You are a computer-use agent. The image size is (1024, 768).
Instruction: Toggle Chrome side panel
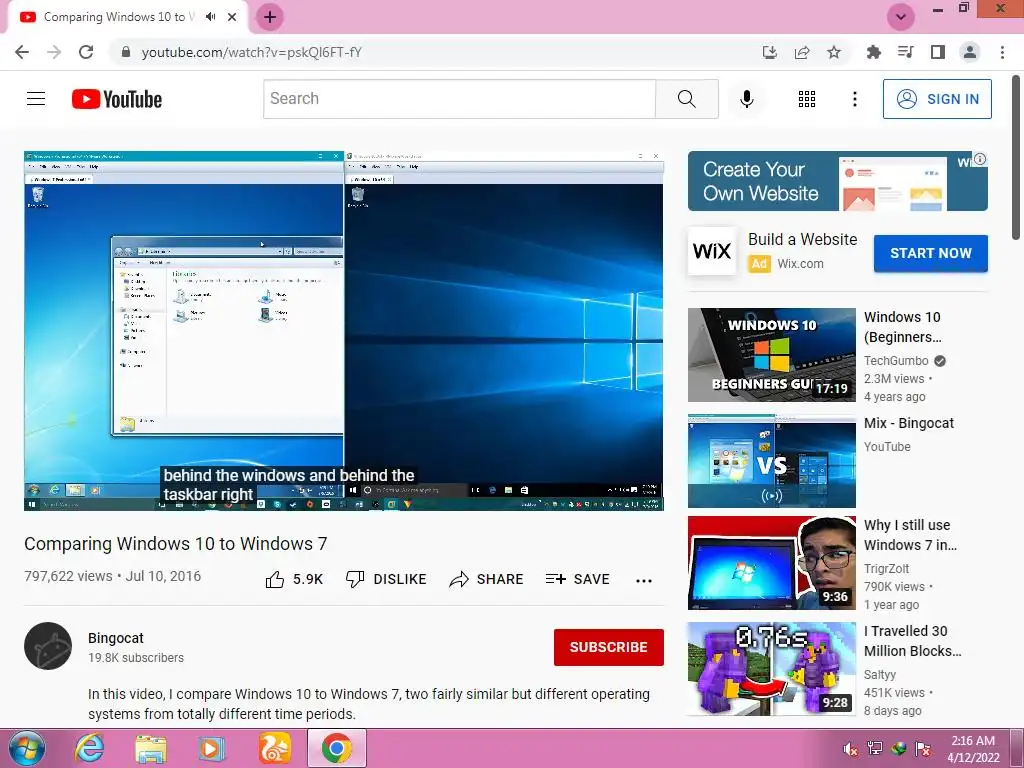coord(938,52)
